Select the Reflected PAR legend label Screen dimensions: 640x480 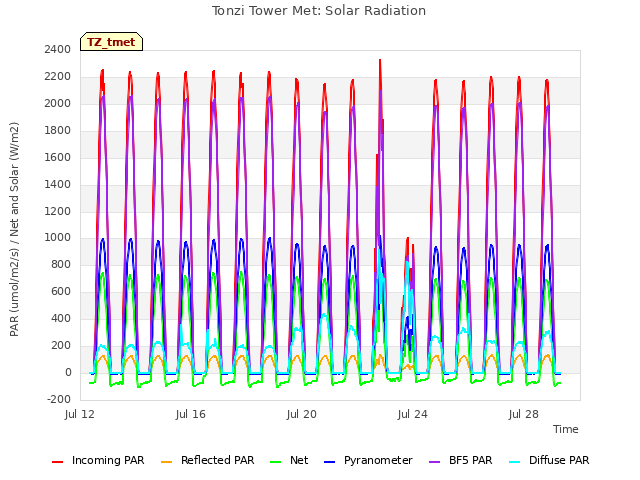pyautogui.click(x=218, y=460)
